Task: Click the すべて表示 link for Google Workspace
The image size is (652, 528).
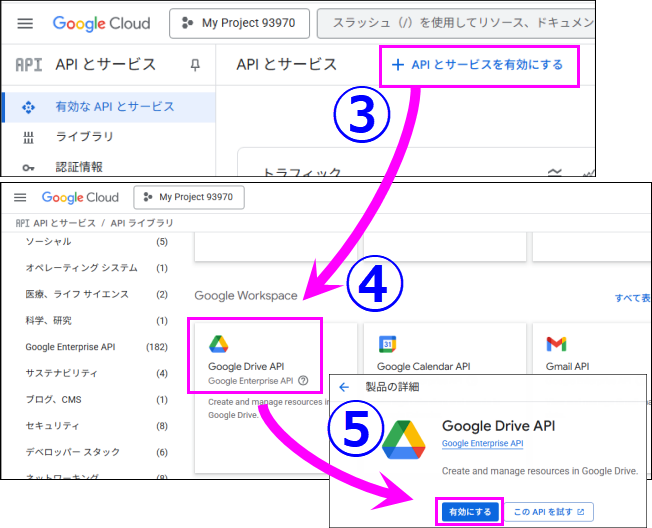Action: (x=632, y=298)
